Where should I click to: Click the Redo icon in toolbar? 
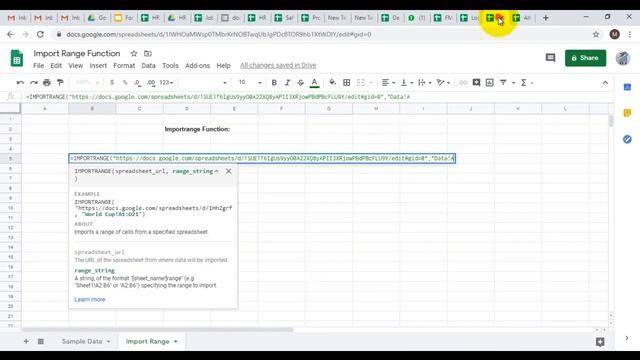tap(34, 82)
